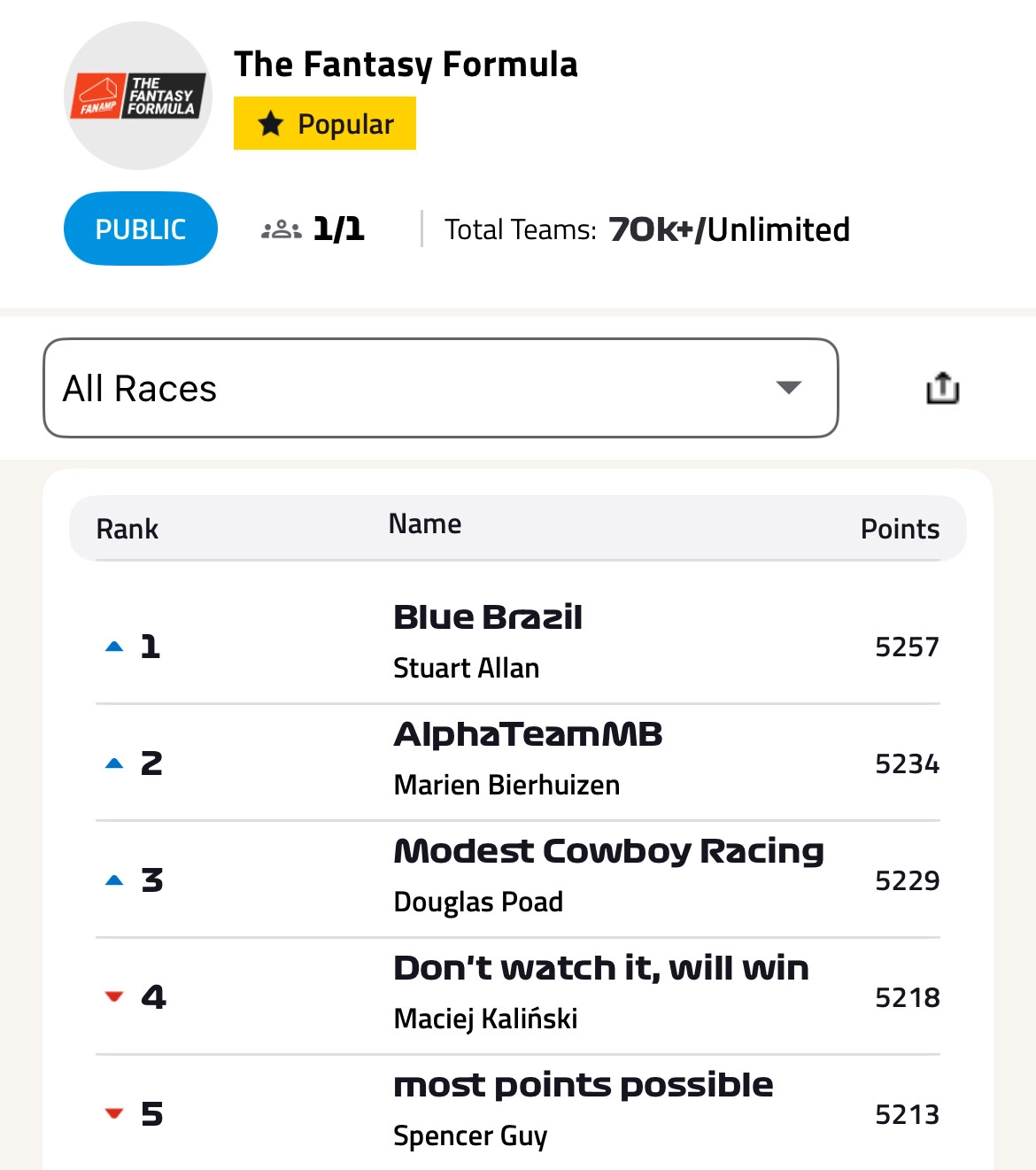This screenshot has height=1170, width=1036.
Task: Click the dropdown chevron on the races filter
Action: coord(791,387)
